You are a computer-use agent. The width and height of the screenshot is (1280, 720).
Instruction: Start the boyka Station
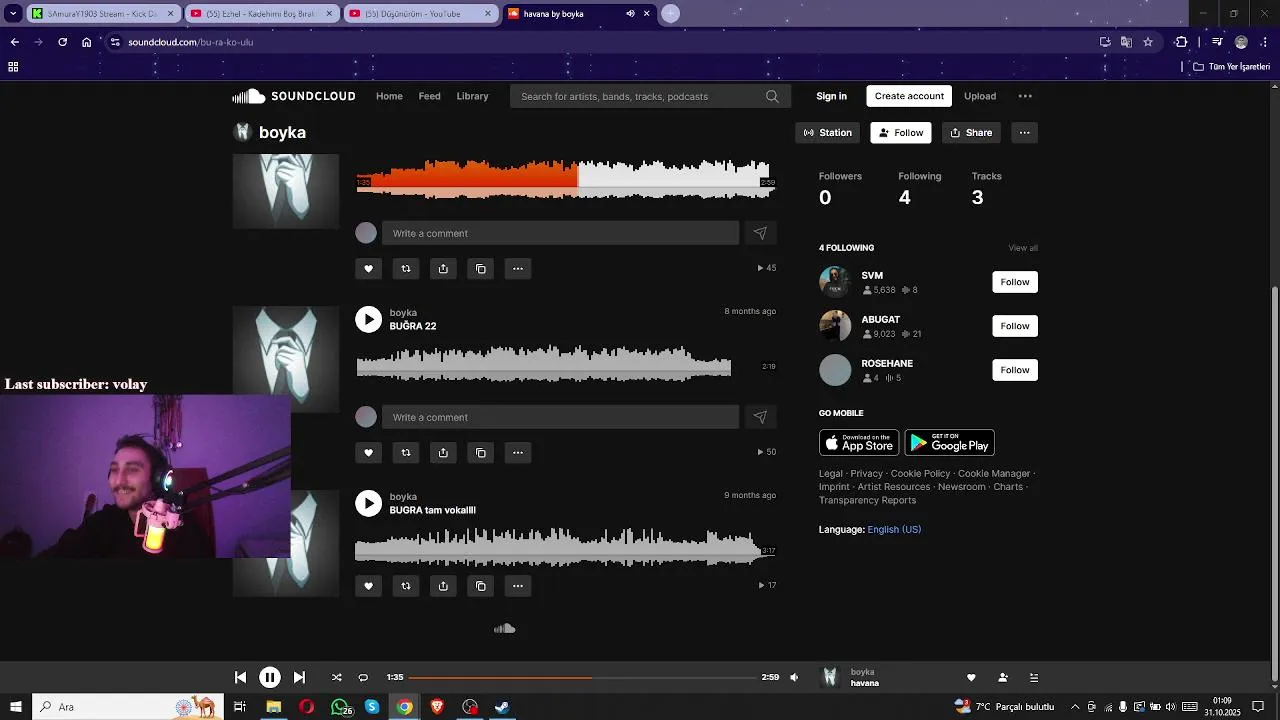(828, 133)
